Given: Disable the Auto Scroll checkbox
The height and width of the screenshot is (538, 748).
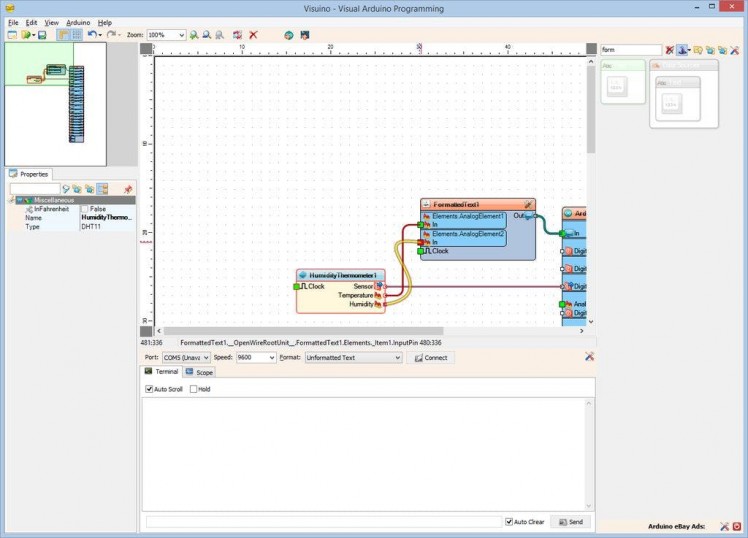Looking at the screenshot, I should [149, 389].
